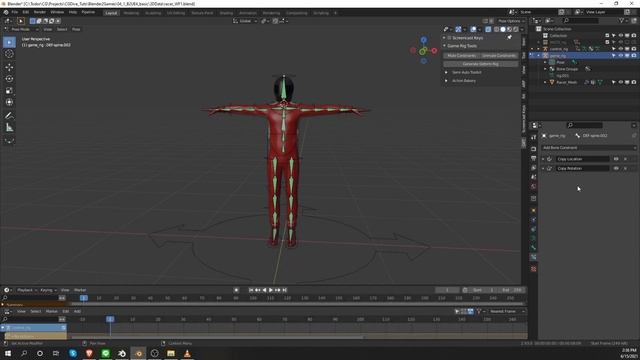
Task: Select the Move tool in viewport toolbar
Action: click(x=9, y=67)
